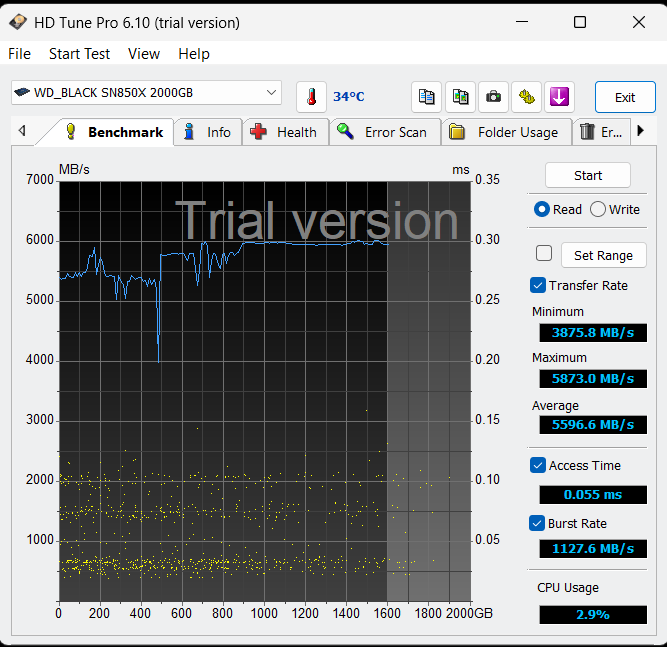Click the 34°C temperature reading
Image resolution: width=667 pixels, height=647 pixels.
click(349, 97)
